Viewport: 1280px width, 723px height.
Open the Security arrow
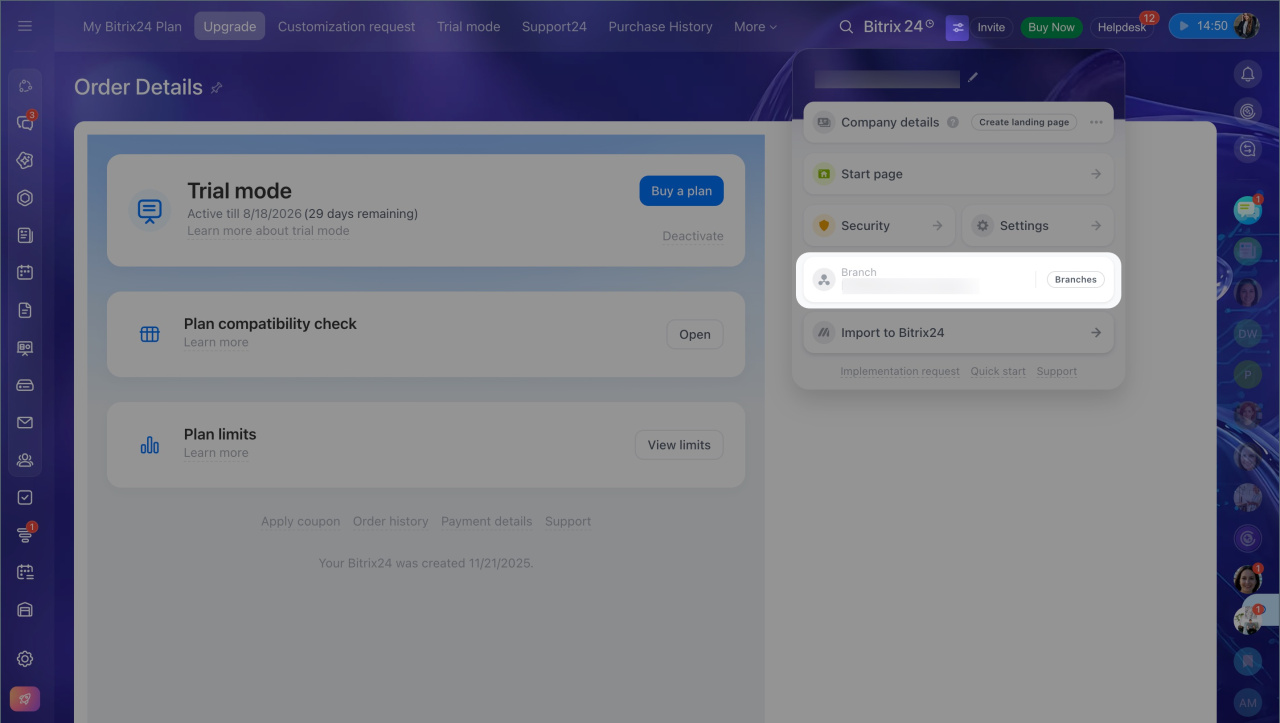point(937,226)
